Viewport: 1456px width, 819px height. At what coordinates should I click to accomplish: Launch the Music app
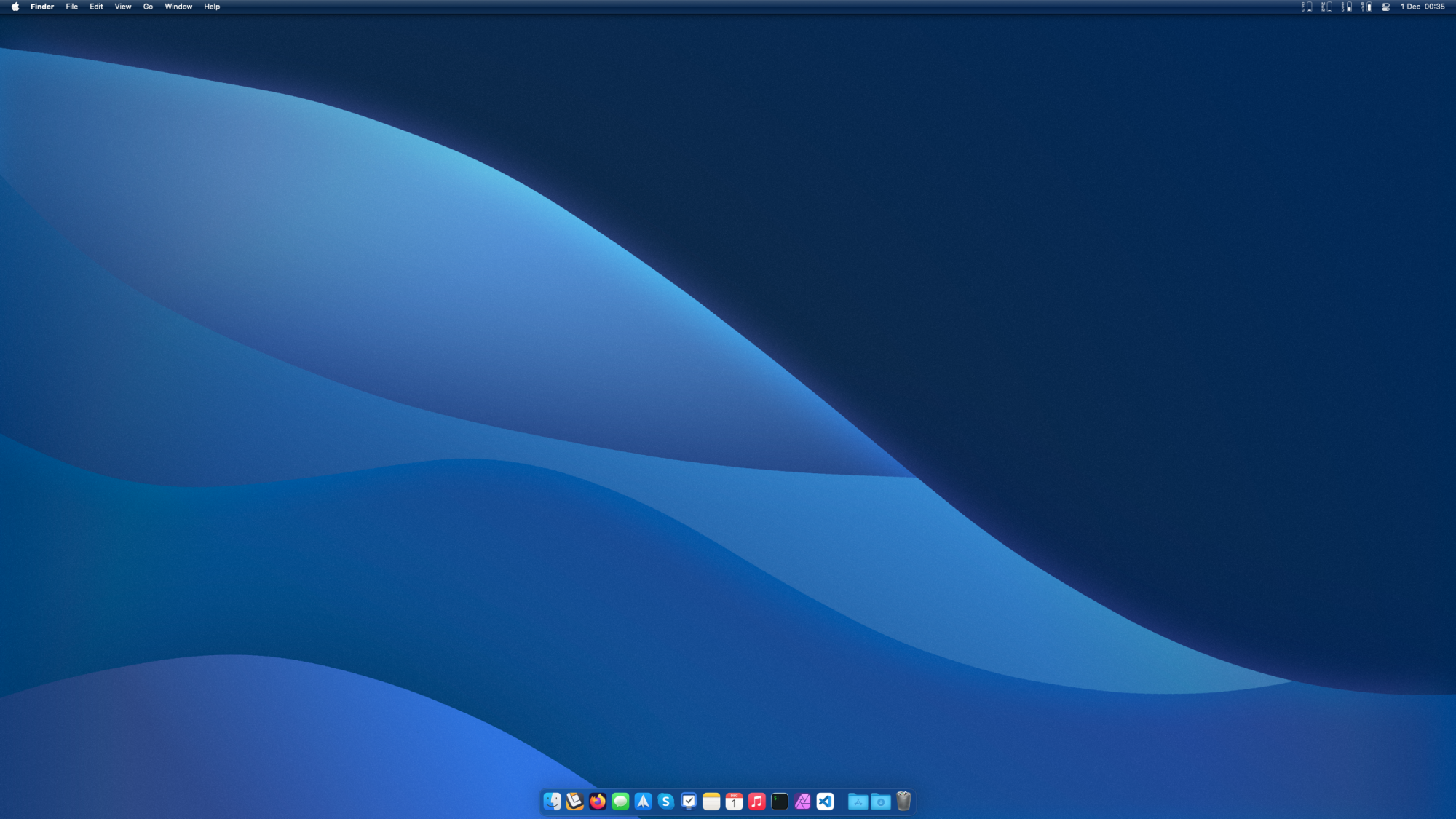(x=757, y=802)
